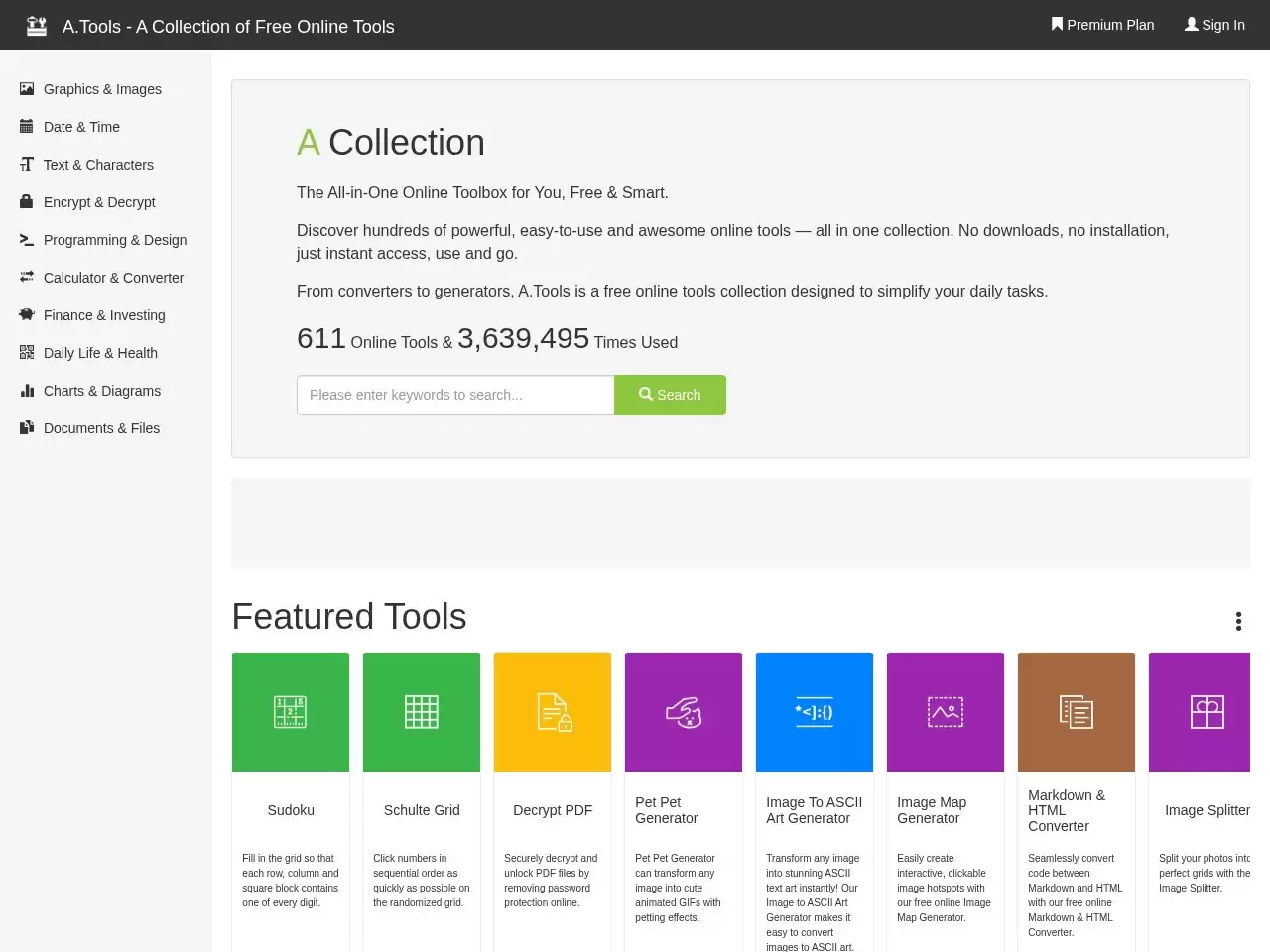Open the Graphics & Images category
This screenshot has height=952, width=1270.
(x=102, y=89)
